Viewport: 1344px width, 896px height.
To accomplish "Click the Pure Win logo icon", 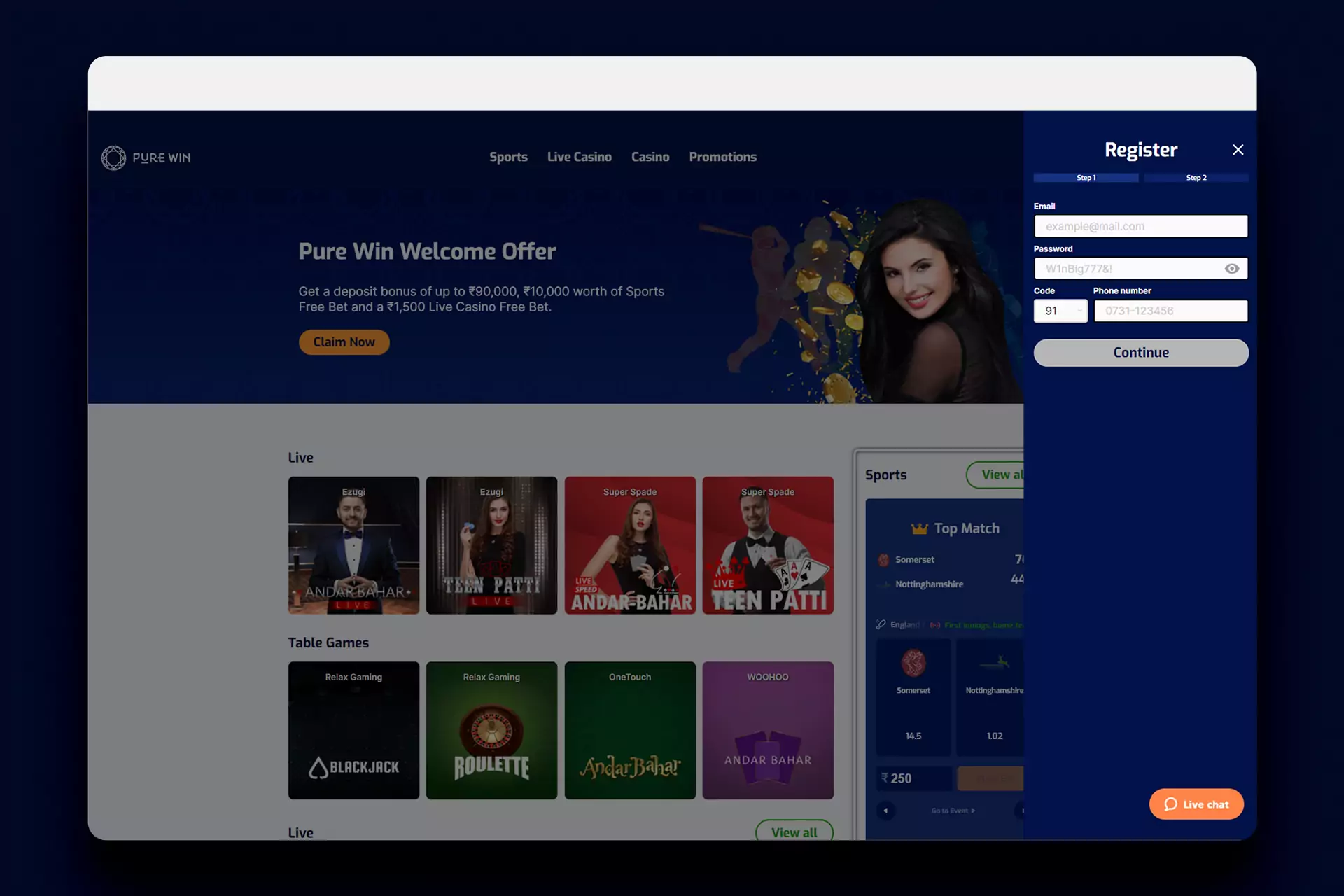I will tap(113, 157).
